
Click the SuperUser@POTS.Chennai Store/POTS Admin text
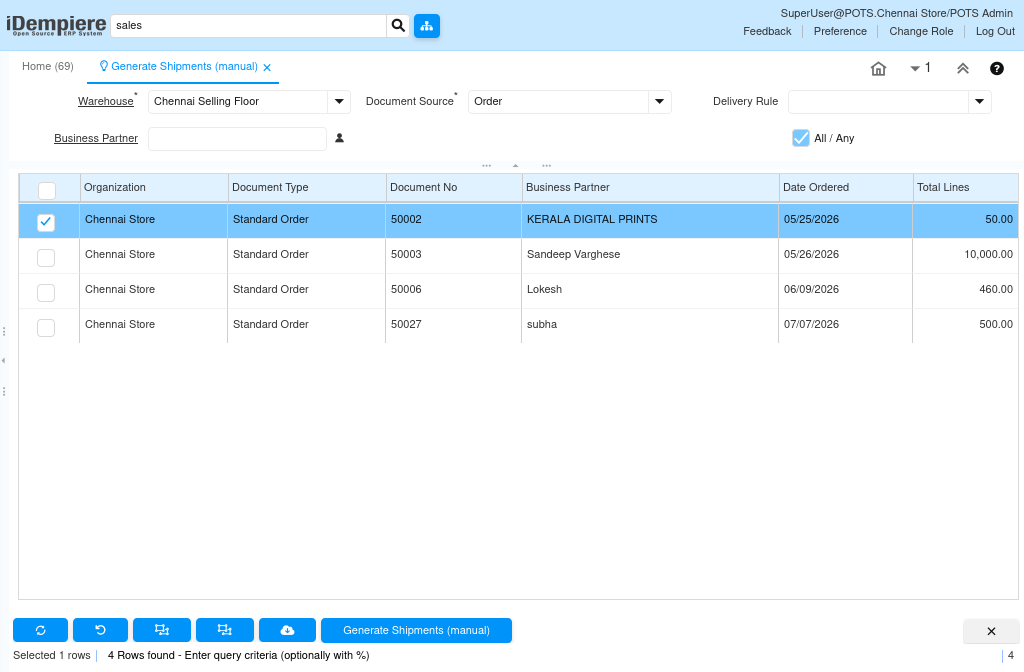point(897,13)
